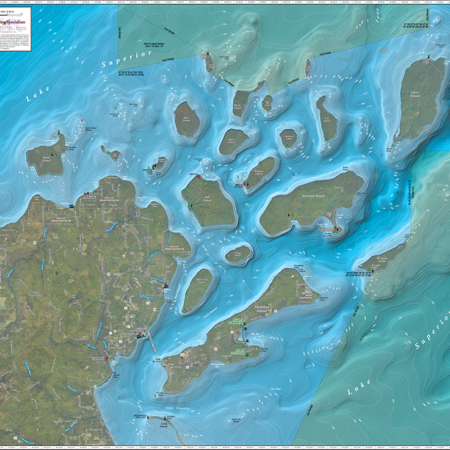Click the lighthouse icon on Sand Island's tip
Screen dimensions: 450x450
[x=59, y=132]
